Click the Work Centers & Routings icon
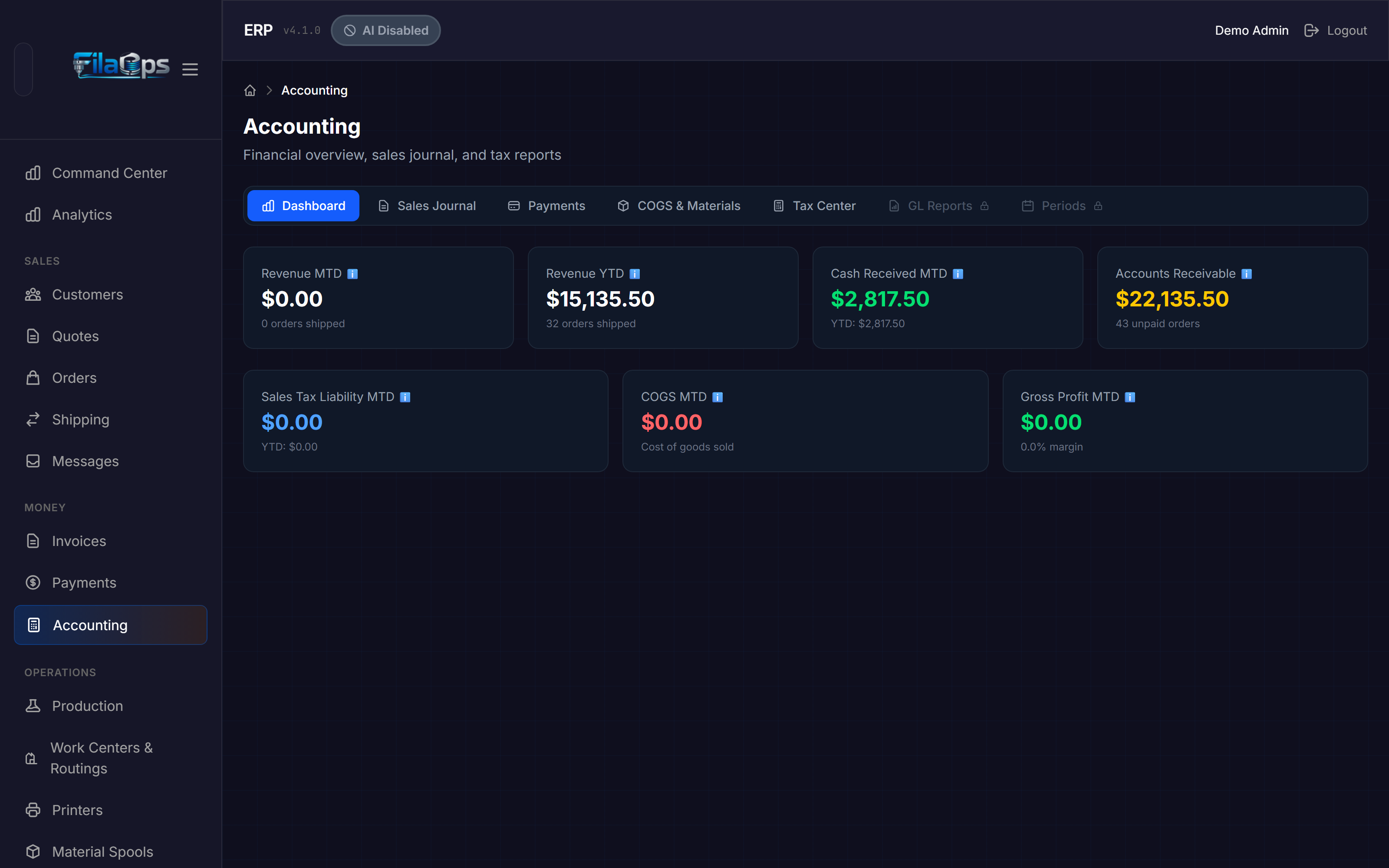 pos(32,758)
